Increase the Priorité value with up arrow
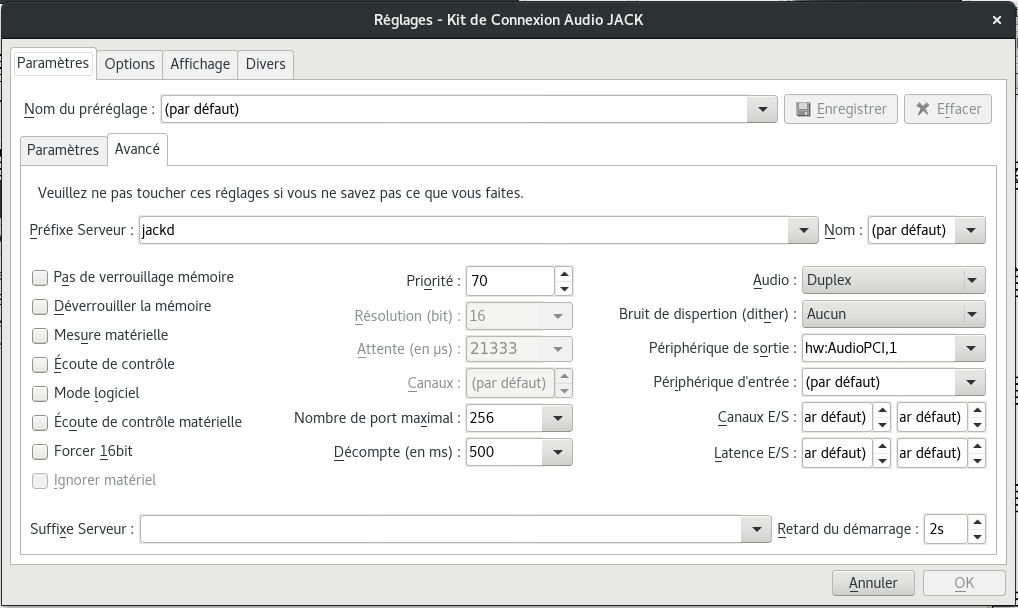The height and width of the screenshot is (608, 1018). [565, 274]
